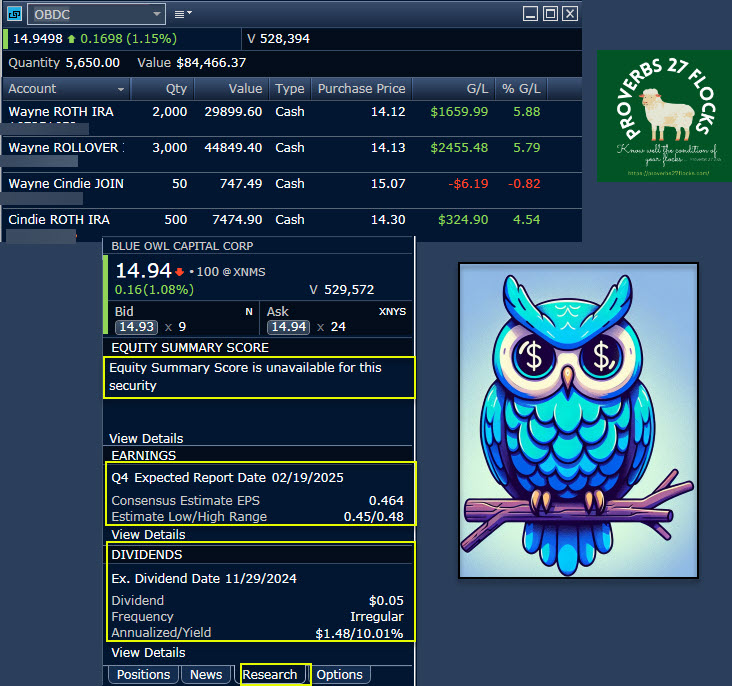The height and width of the screenshot is (686, 732).
Task: Open the Options tab
Action: 339,674
